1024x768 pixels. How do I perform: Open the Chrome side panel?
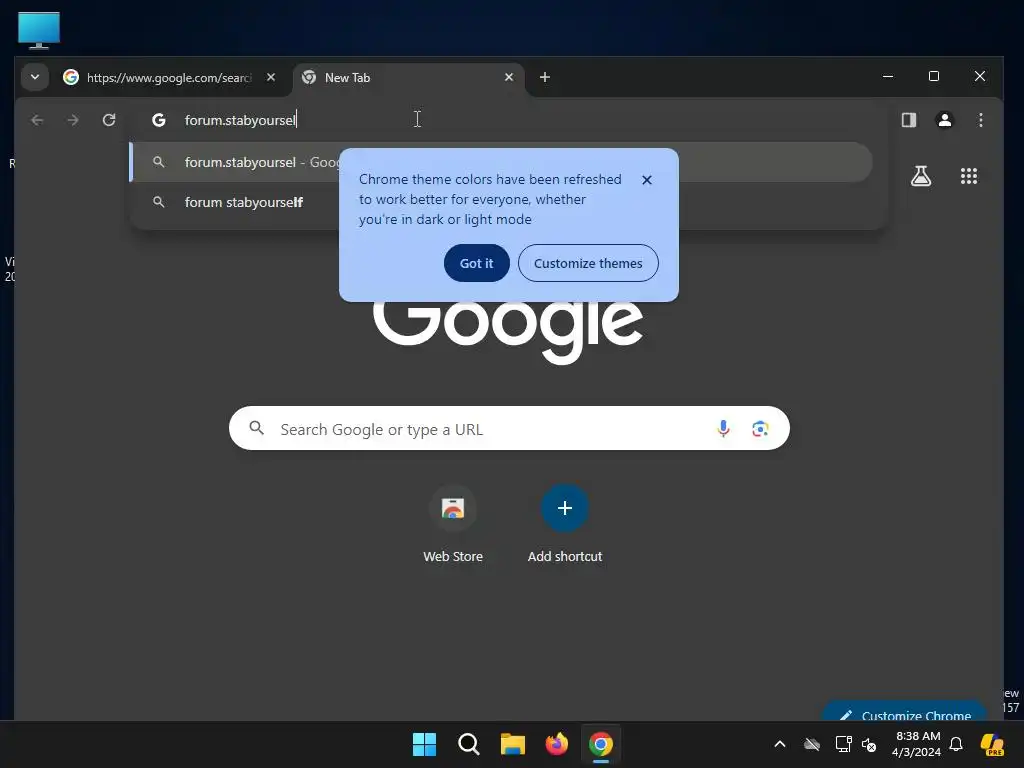point(908,120)
